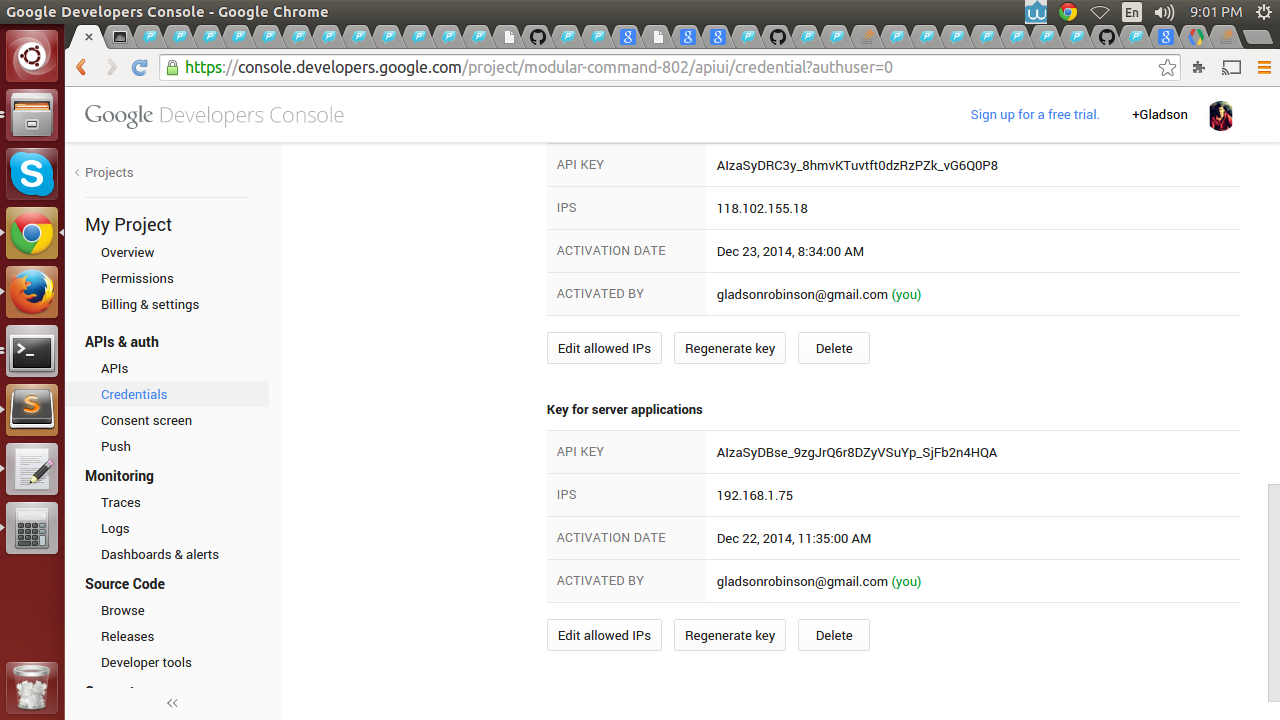Screen dimensions: 1280x720
Task: Click the Dec 22, 2014, 11:35:00 AM date
Action: point(794,538)
